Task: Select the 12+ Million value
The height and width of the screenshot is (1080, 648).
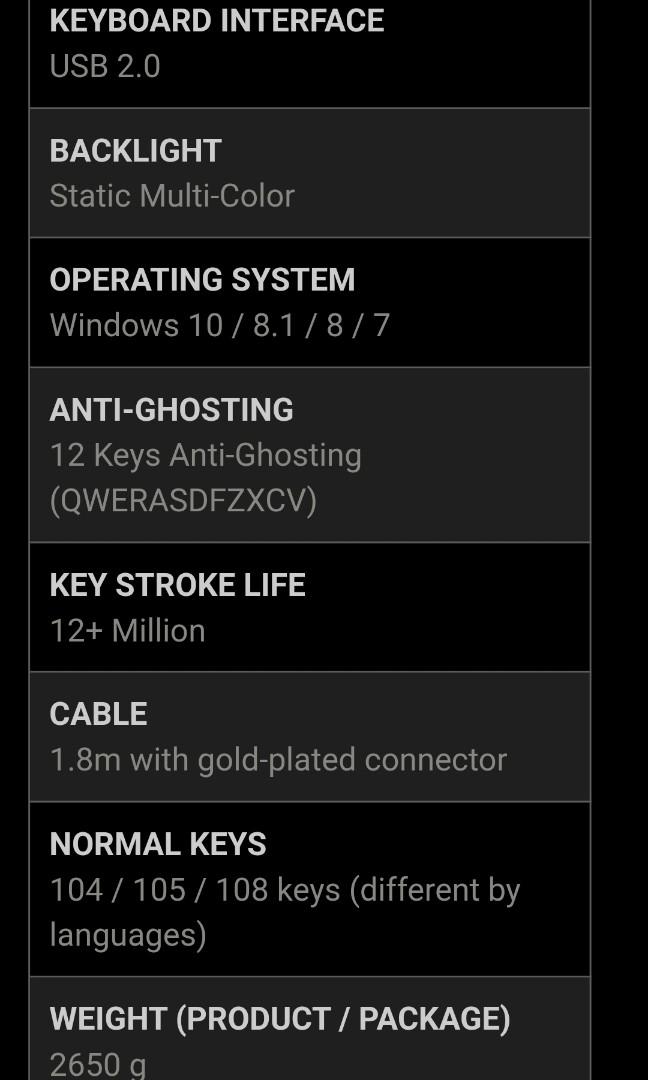Action: pyautogui.click(x=127, y=630)
